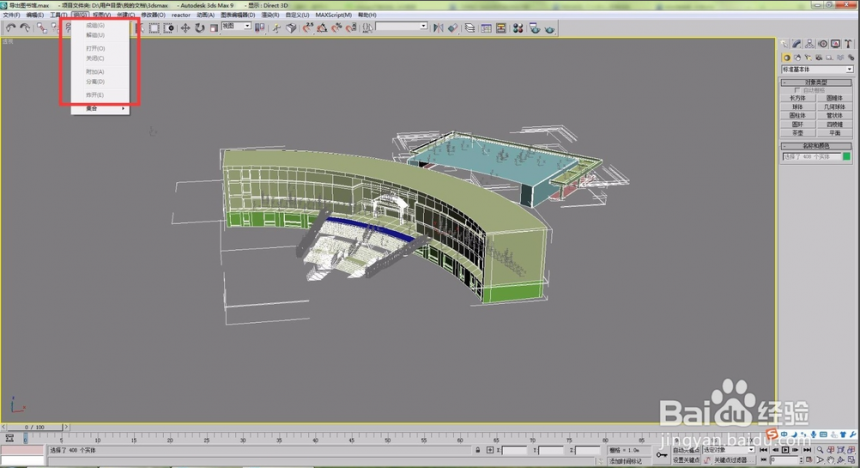Image resolution: width=860 pixels, height=468 pixels.
Task: Click the Undo arrow in main toolbar
Action: [11, 28]
